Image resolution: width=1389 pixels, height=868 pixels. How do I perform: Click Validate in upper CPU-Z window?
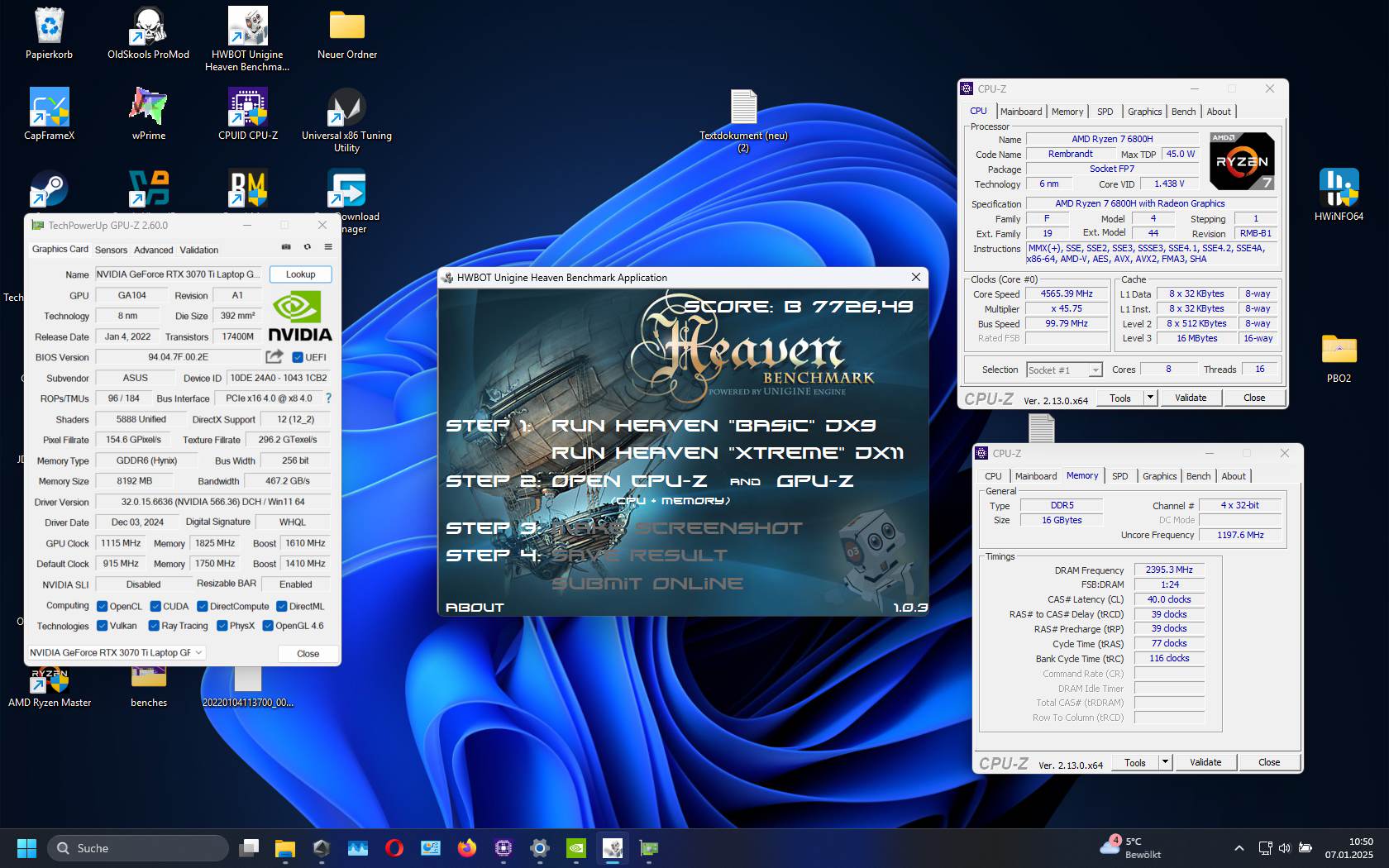pyautogui.click(x=1191, y=398)
